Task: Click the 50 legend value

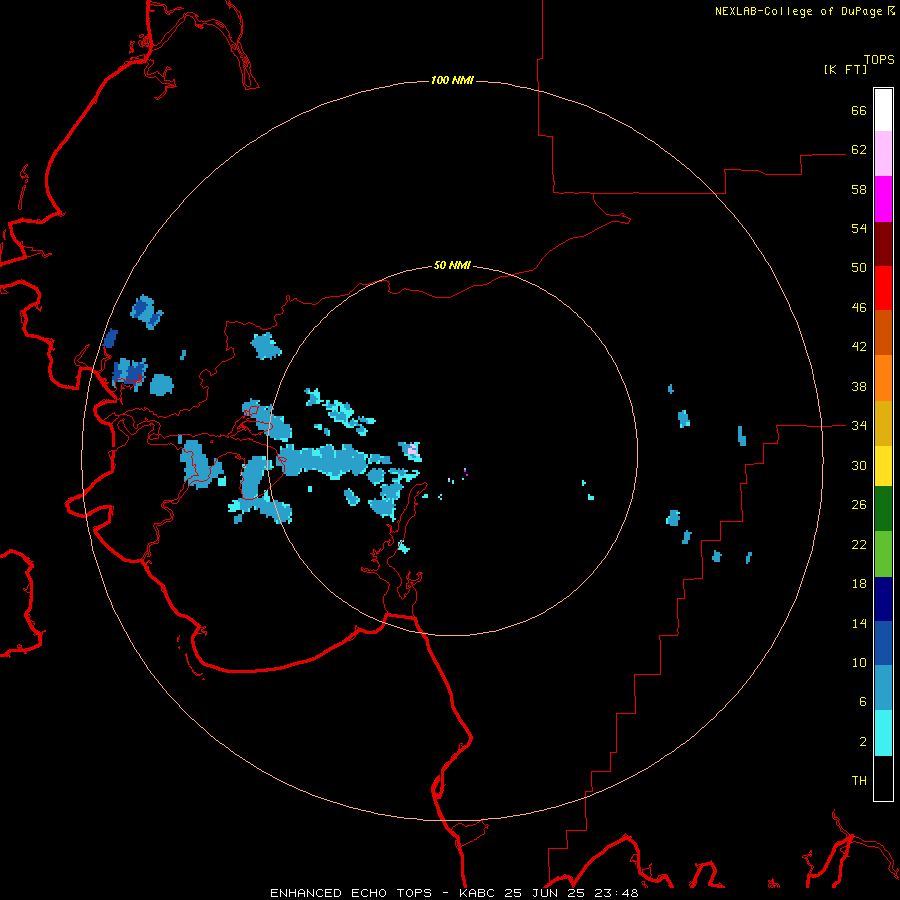Action: coord(859,267)
